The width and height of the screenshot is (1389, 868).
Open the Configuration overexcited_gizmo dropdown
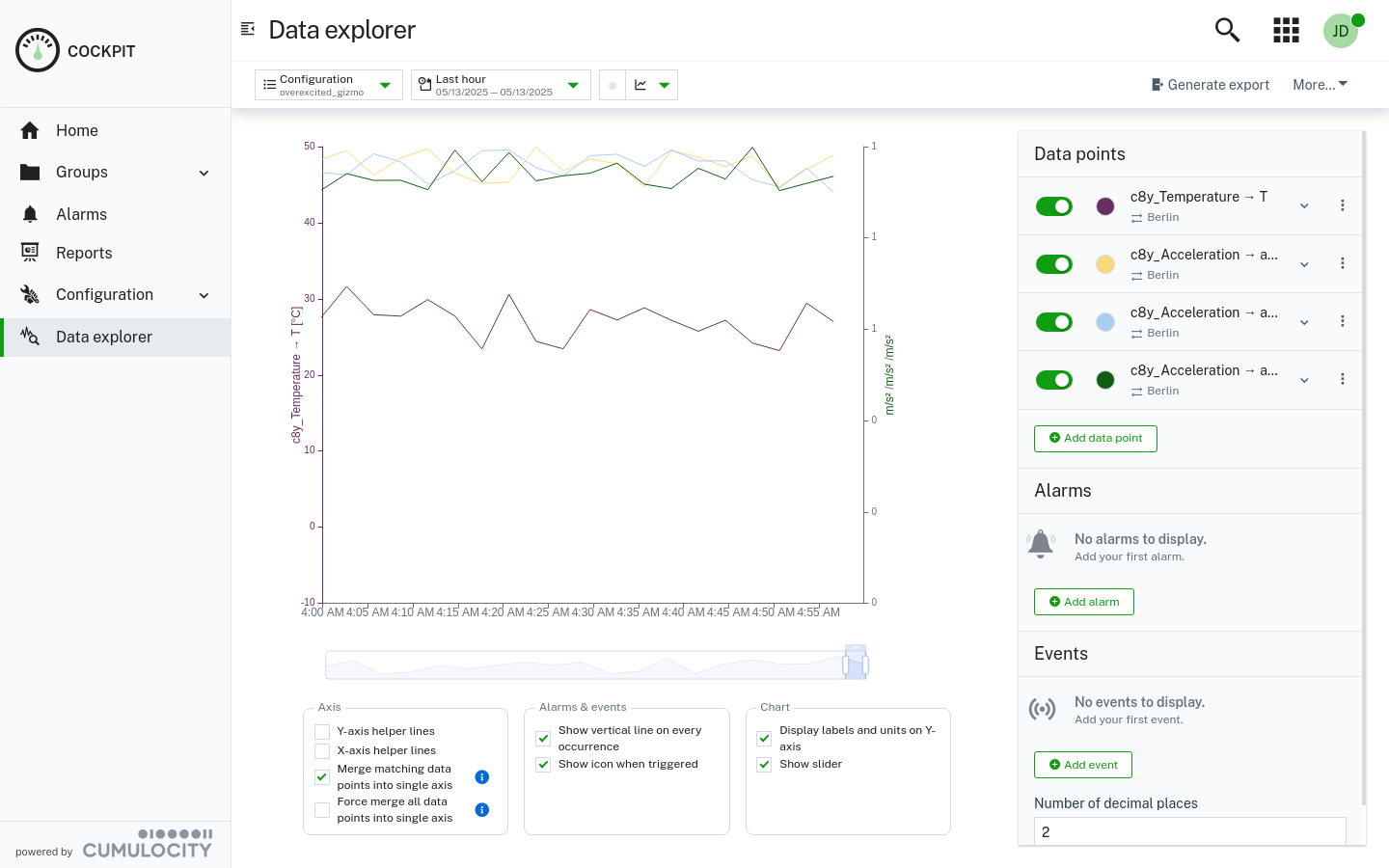click(328, 85)
